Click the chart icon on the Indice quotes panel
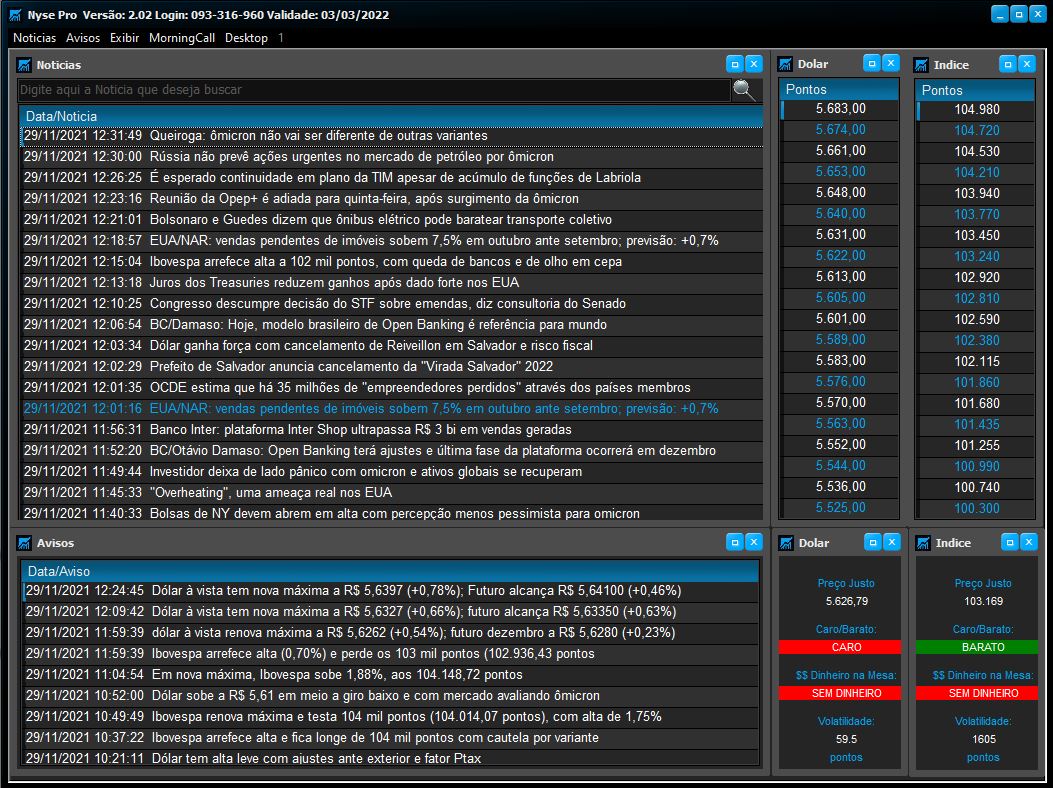This screenshot has width=1053, height=788. 921,63
